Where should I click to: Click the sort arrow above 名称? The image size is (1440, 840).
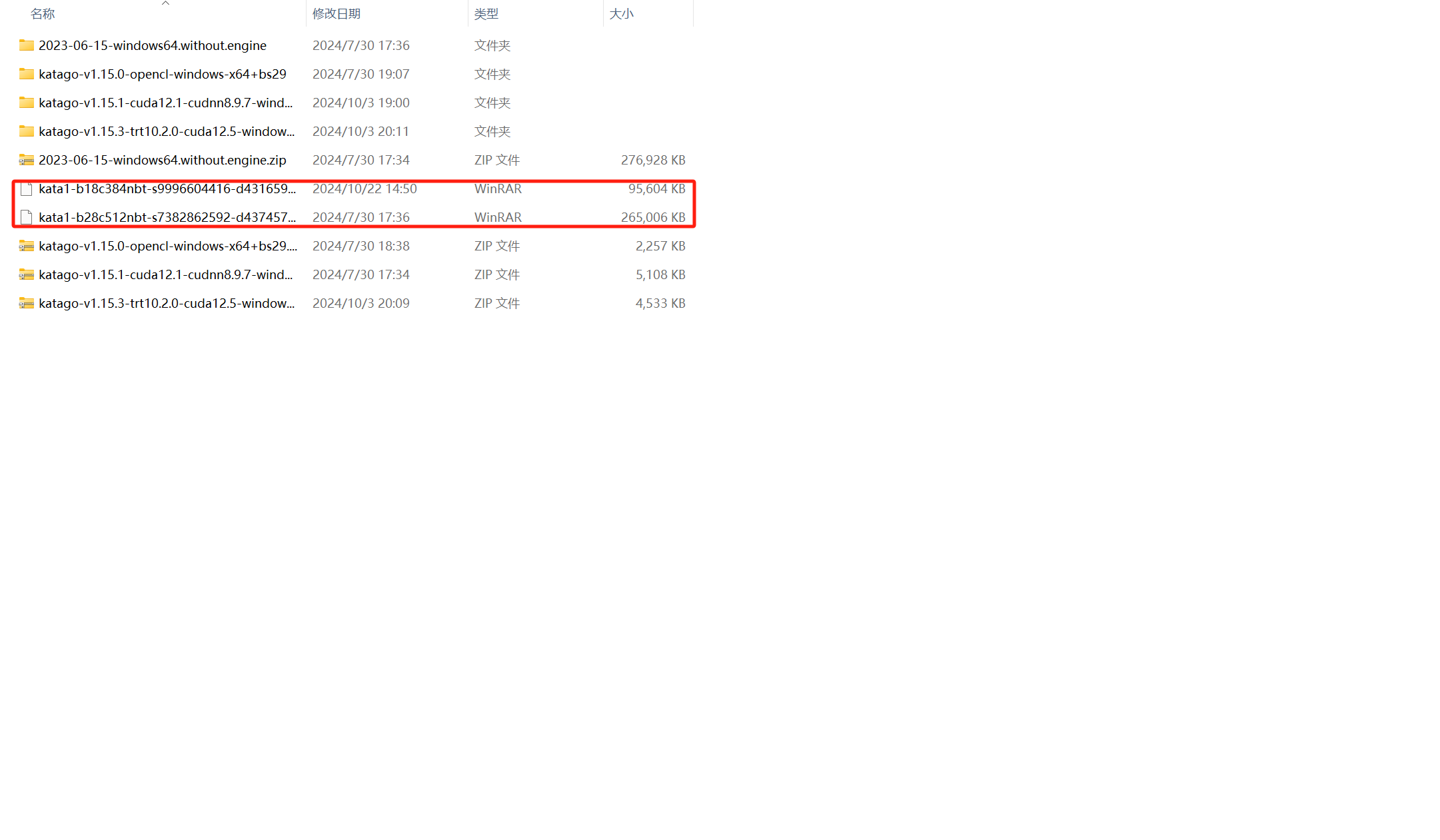tap(166, 3)
